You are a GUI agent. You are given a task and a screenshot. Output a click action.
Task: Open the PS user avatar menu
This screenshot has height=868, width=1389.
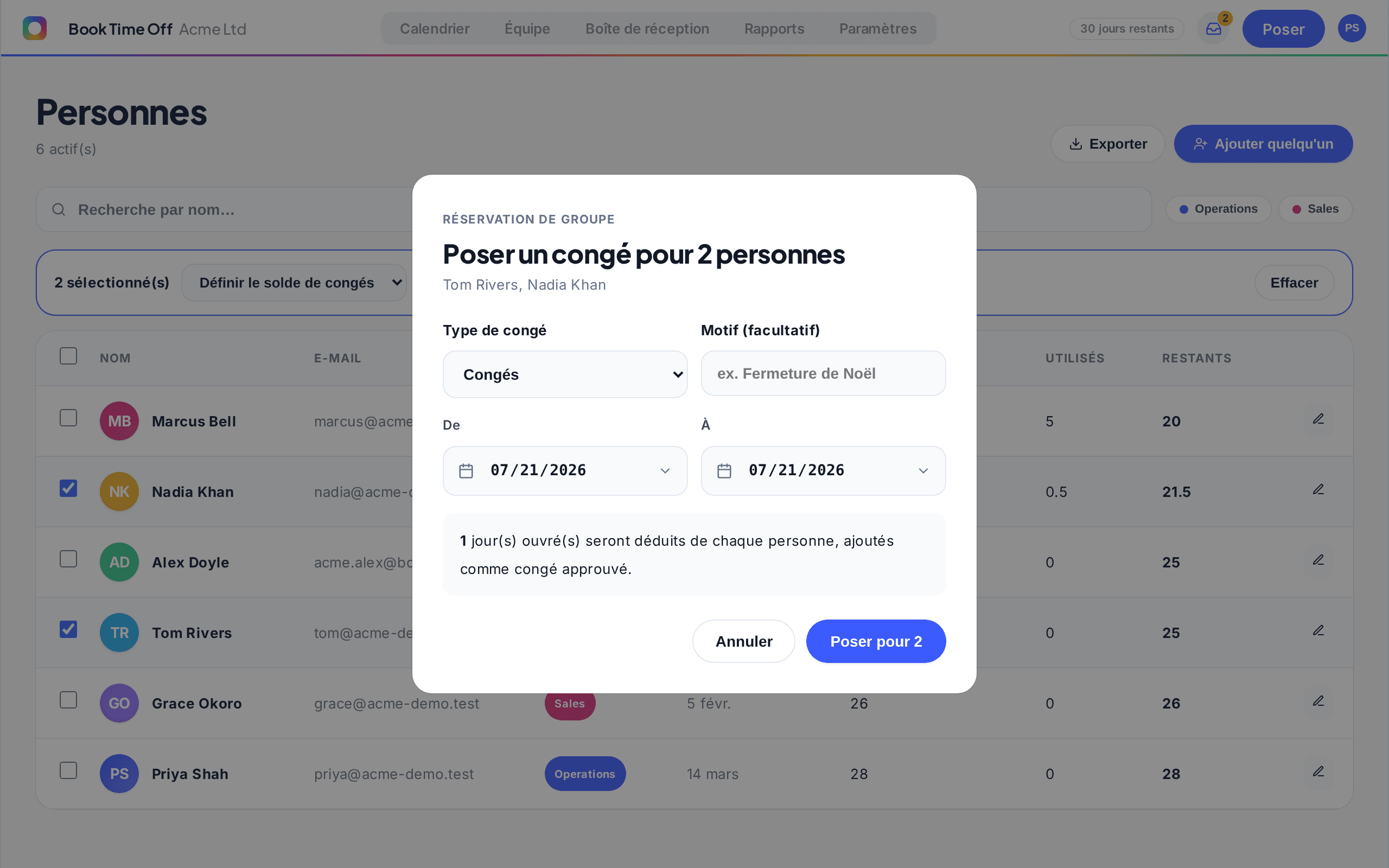[x=1352, y=28]
